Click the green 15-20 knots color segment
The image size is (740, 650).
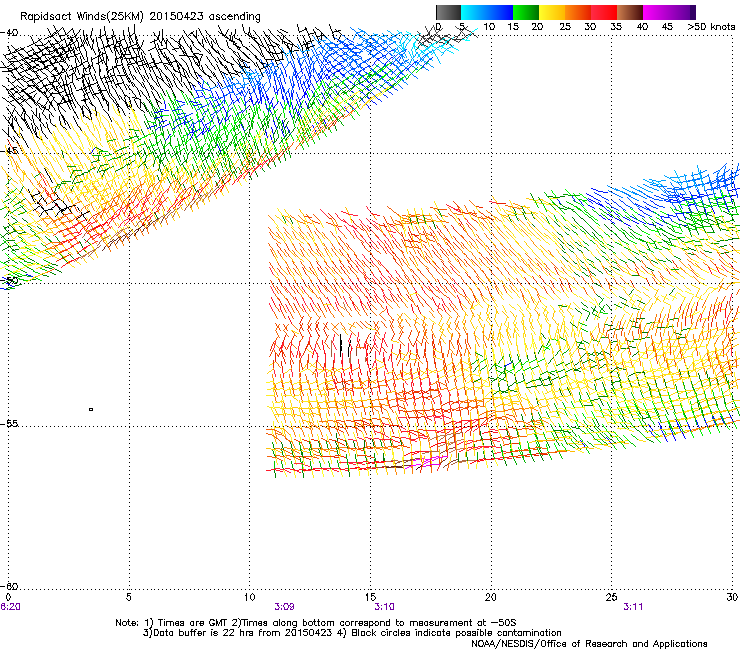(526, 12)
